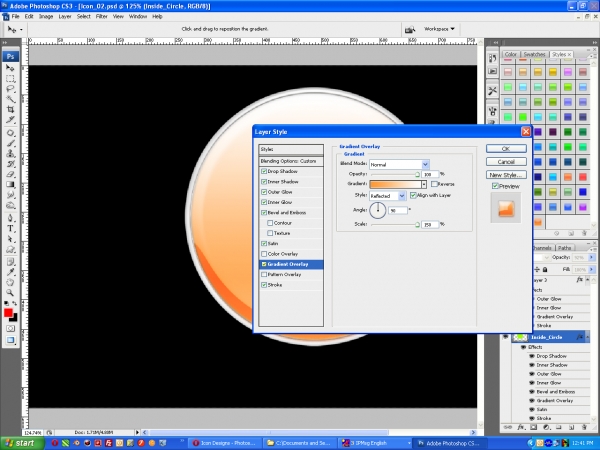
Task: Select the Zoom tool
Action: click(10, 293)
